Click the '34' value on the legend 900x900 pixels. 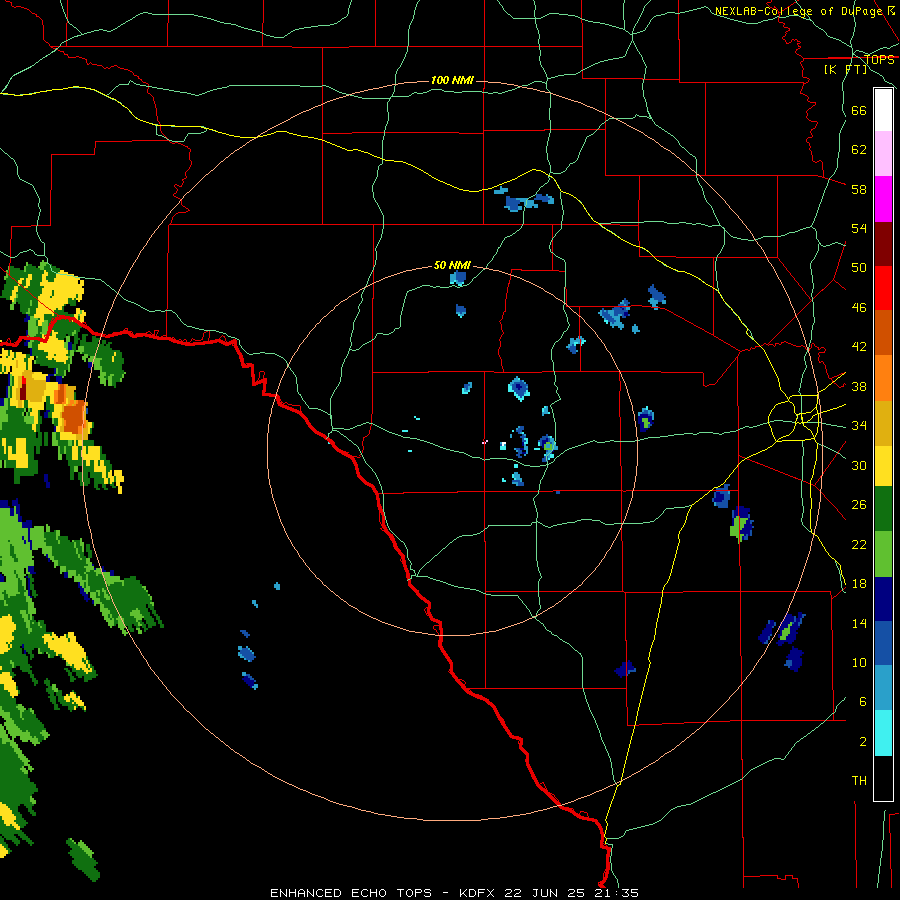point(859,426)
